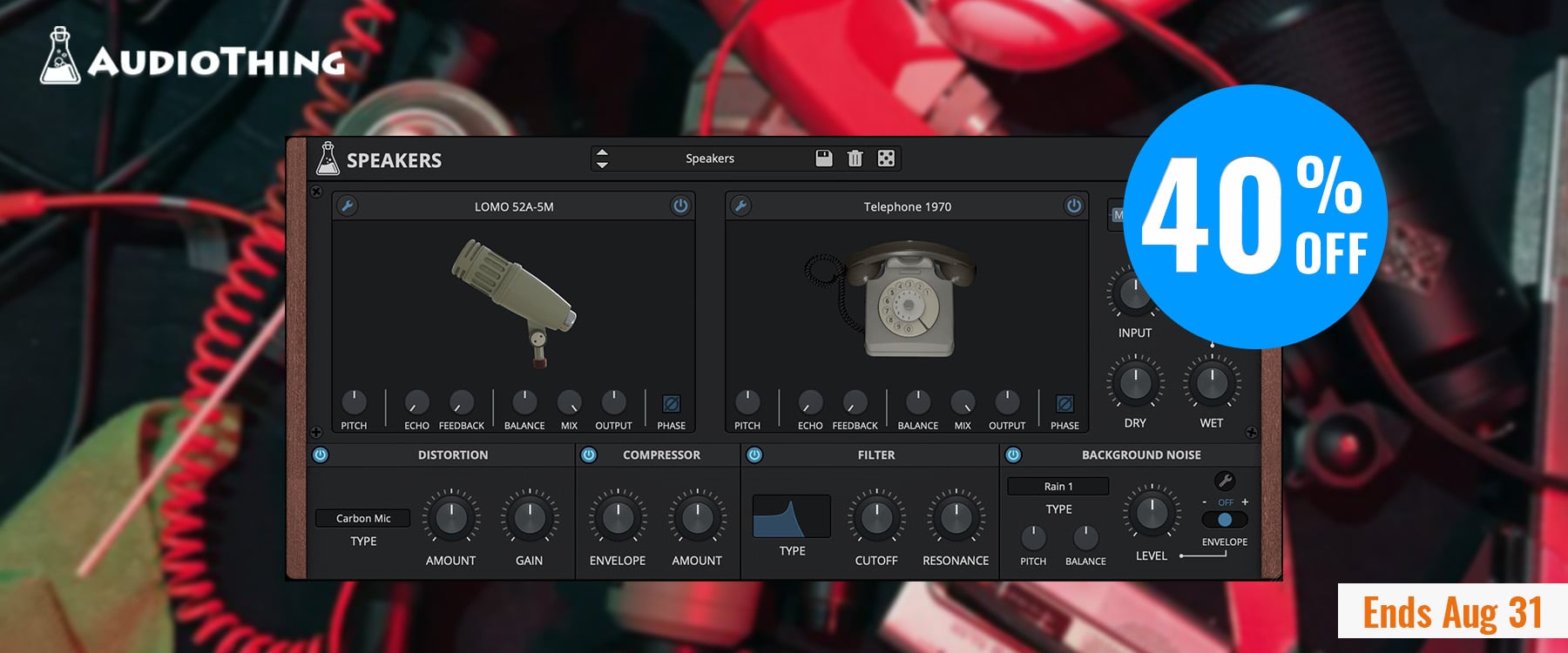Turn off the Background Noise section

click(1013, 454)
